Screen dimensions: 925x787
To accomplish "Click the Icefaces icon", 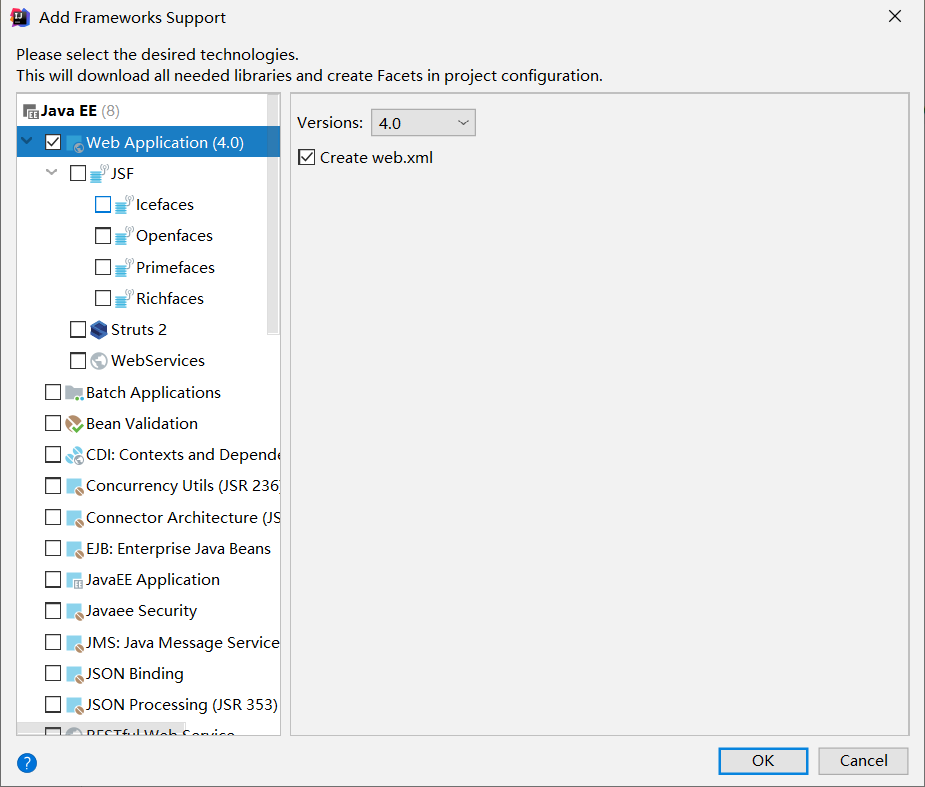I will [124, 204].
